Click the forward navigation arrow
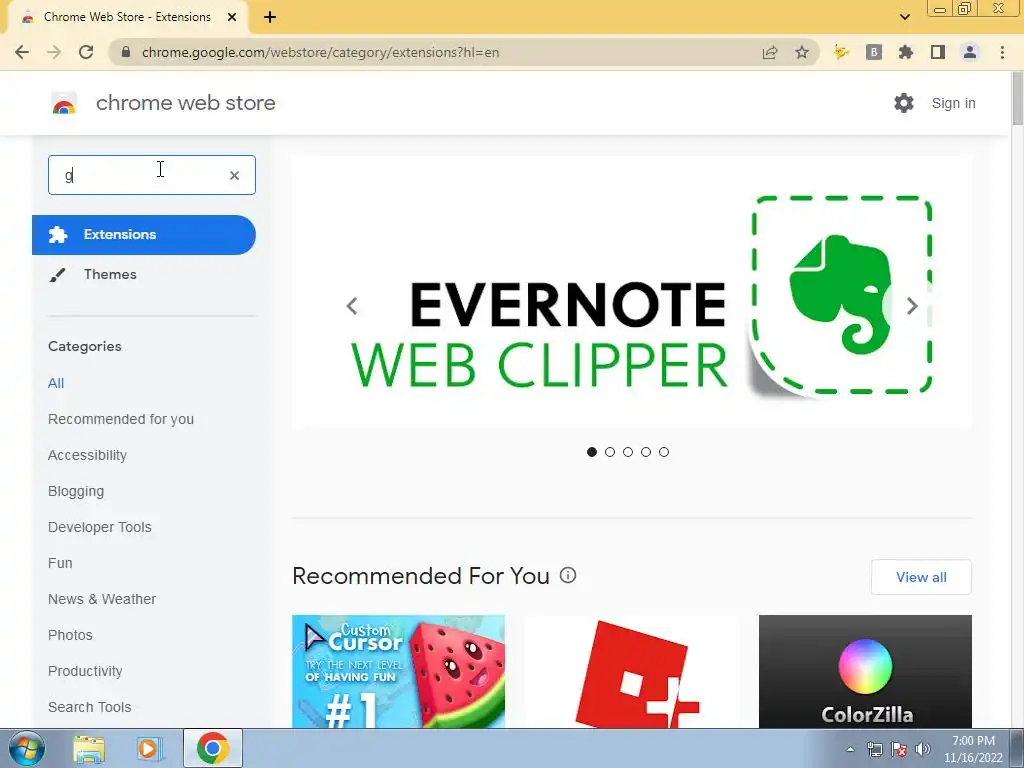Image resolution: width=1024 pixels, height=768 pixels. (54, 52)
